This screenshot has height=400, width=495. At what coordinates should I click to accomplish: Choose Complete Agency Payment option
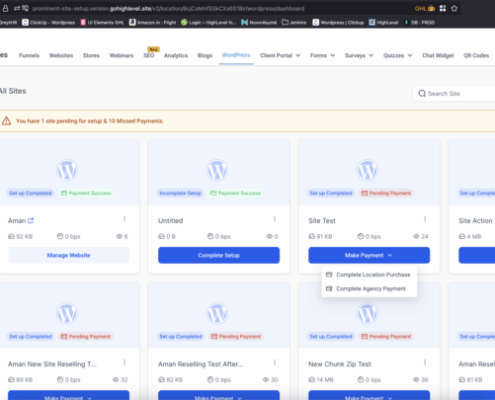click(369, 289)
